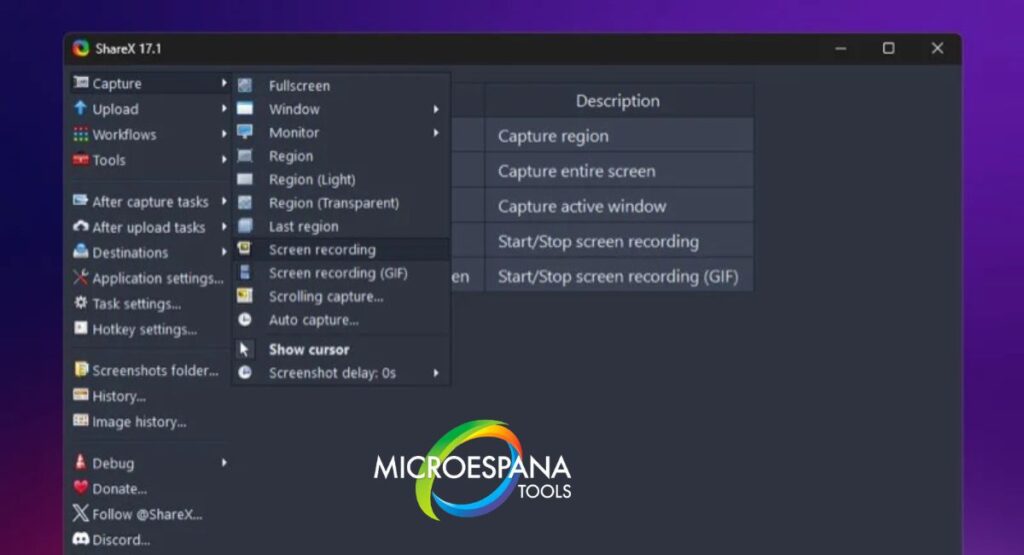Expand the Upload submenu arrow
This screenshot has height=555, width=1024.
pos(224,108)
